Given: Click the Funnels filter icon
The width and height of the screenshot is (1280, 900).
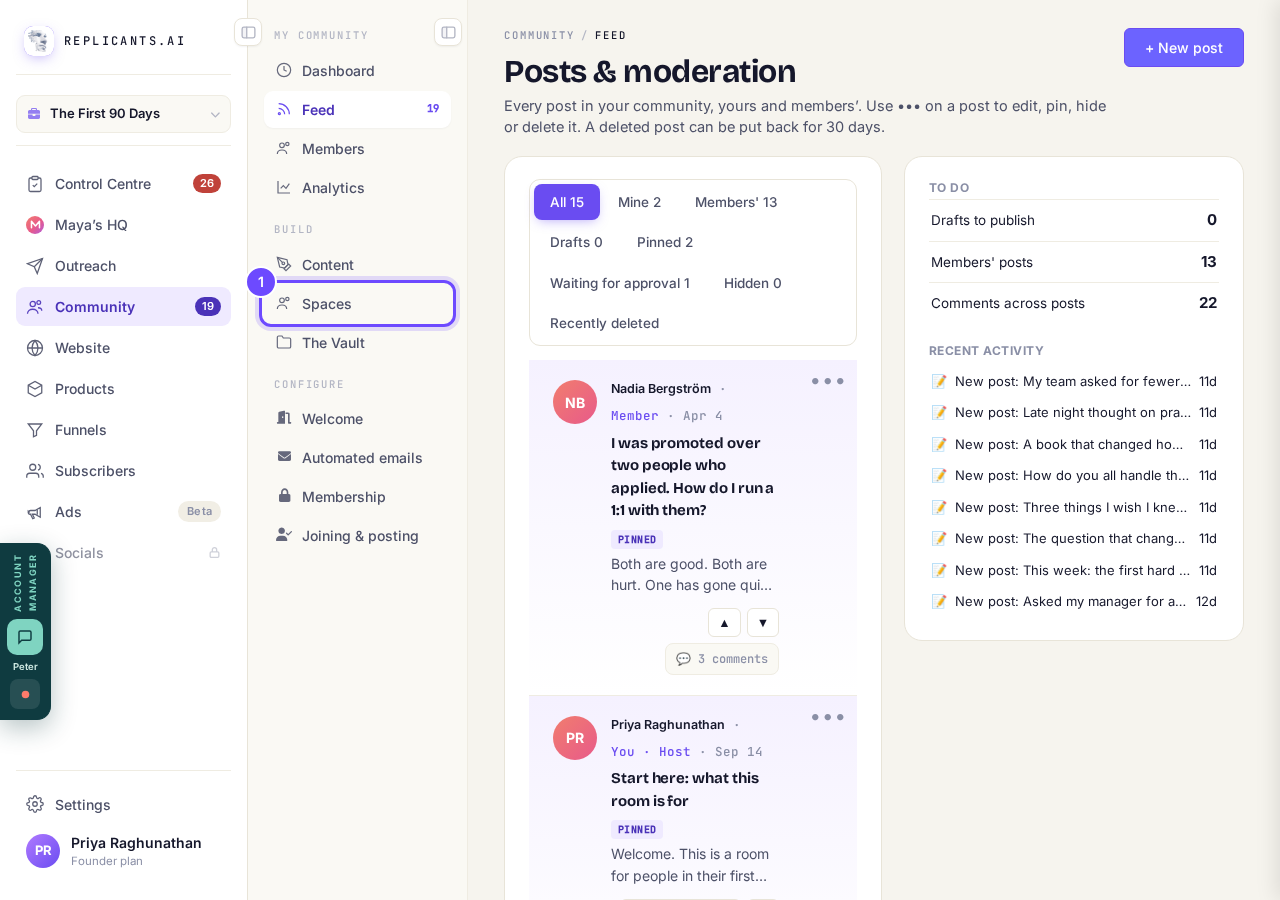Looking at the screenshot, I should (35, 430).
